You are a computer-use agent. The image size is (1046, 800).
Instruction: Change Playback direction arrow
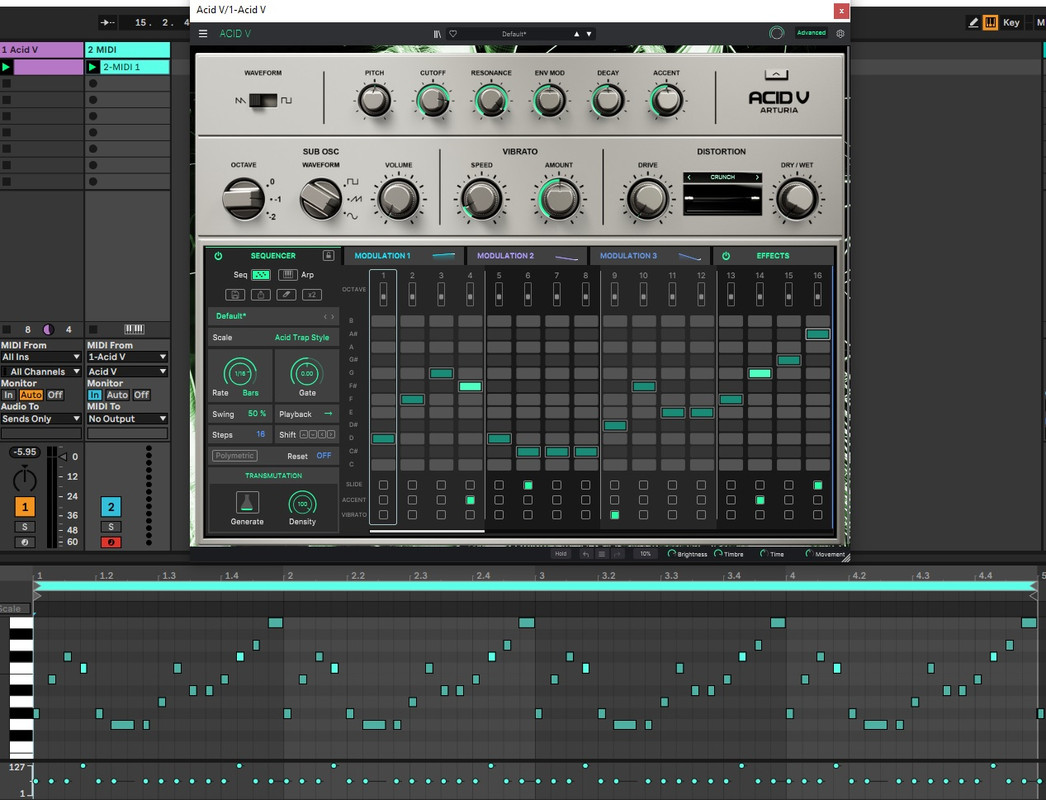[328, 414]
